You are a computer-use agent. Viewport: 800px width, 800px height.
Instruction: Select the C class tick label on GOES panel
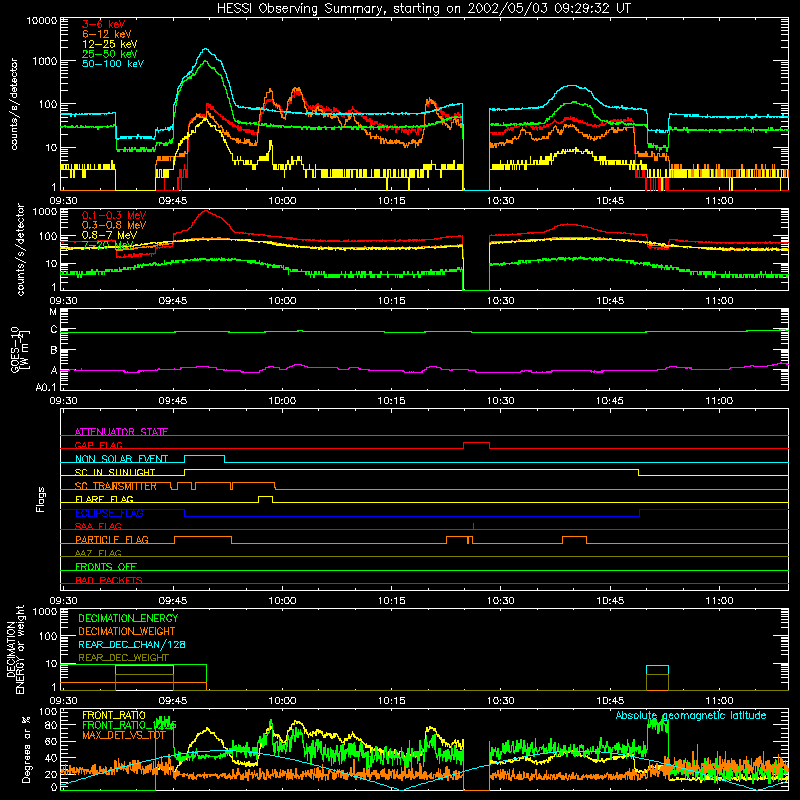[54, 330]
